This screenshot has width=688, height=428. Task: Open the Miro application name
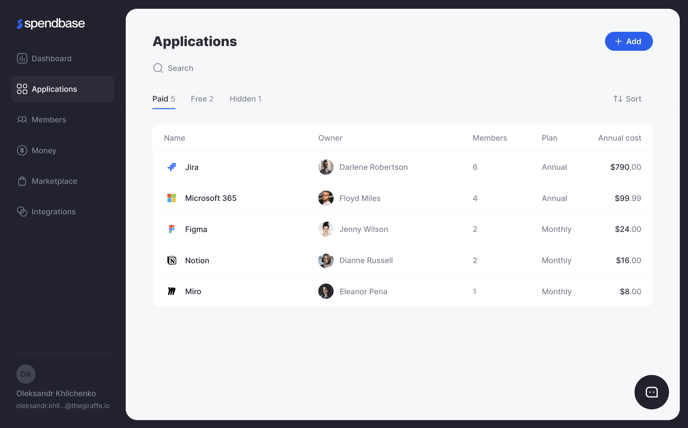tap(193, 291)
